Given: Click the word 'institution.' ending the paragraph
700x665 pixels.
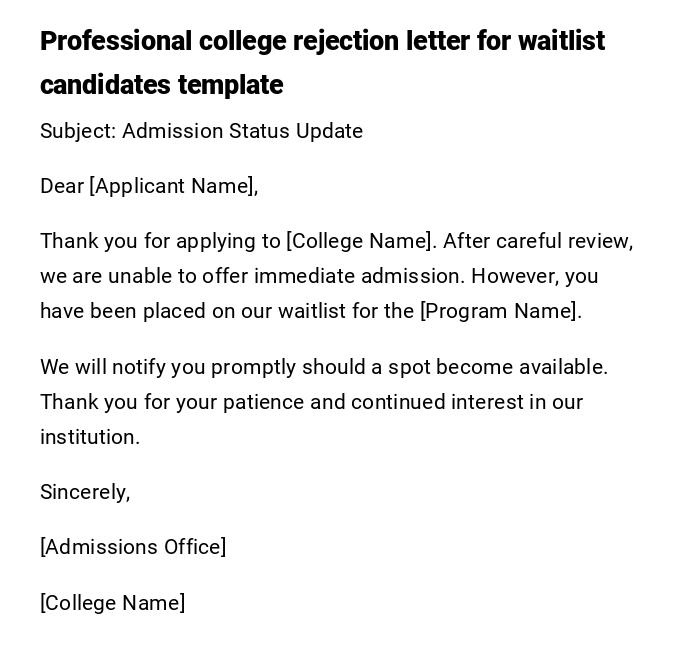Looking at the screenshot, I should [90, 437].
